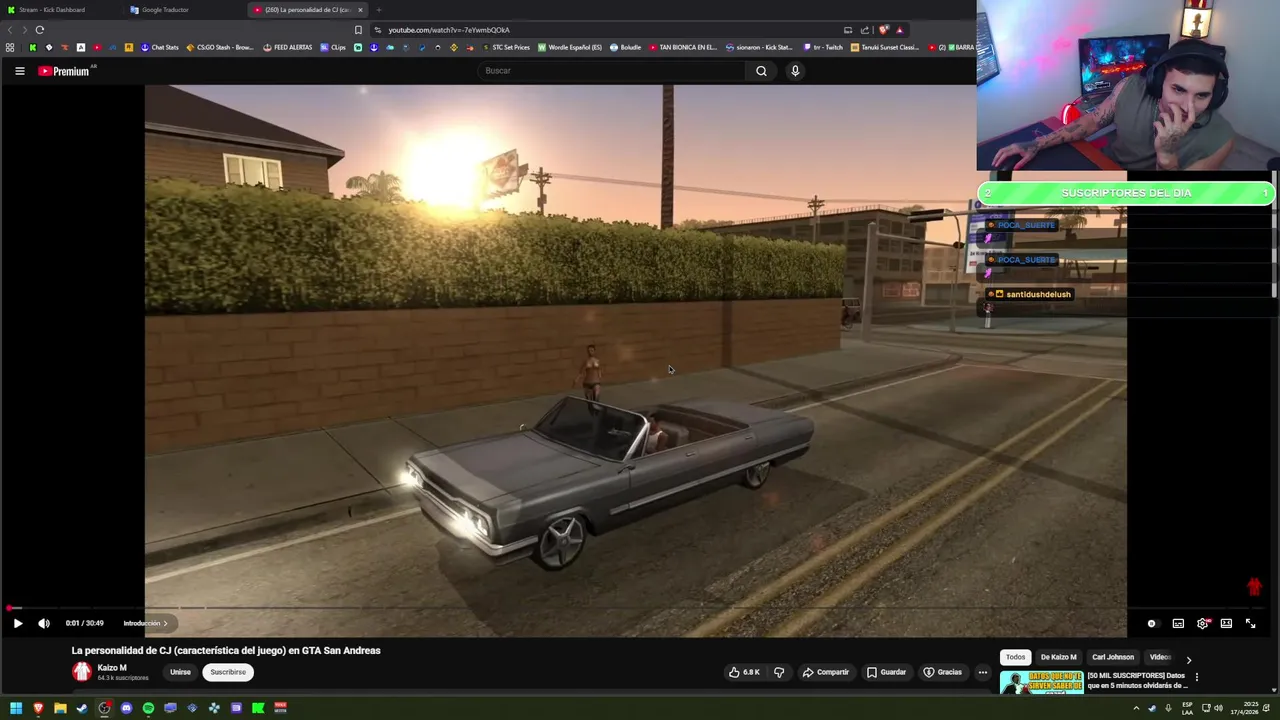Mute the video volume
This screenshot has width=1280, height=720.
(44, 623)
